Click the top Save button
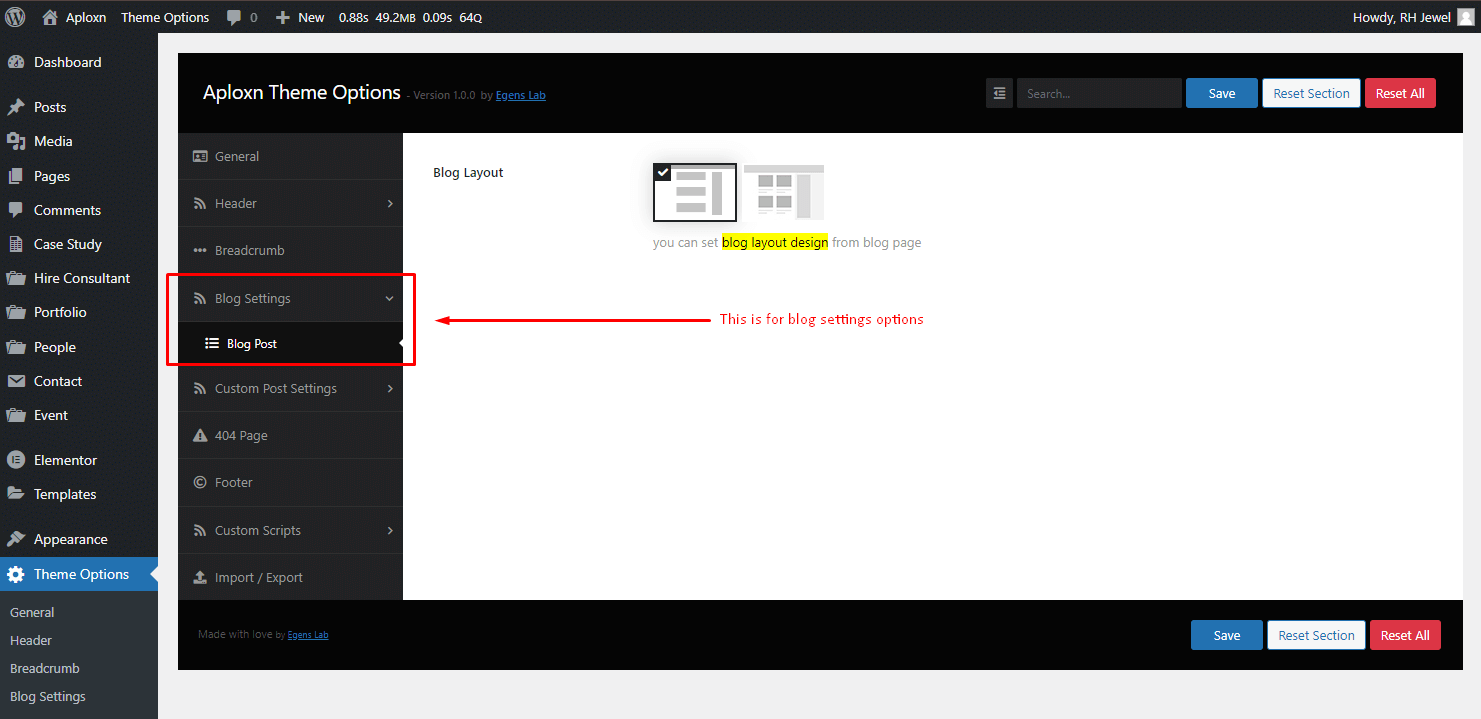The height and width of the screenshot is (719, 1481). point(1222,93)
